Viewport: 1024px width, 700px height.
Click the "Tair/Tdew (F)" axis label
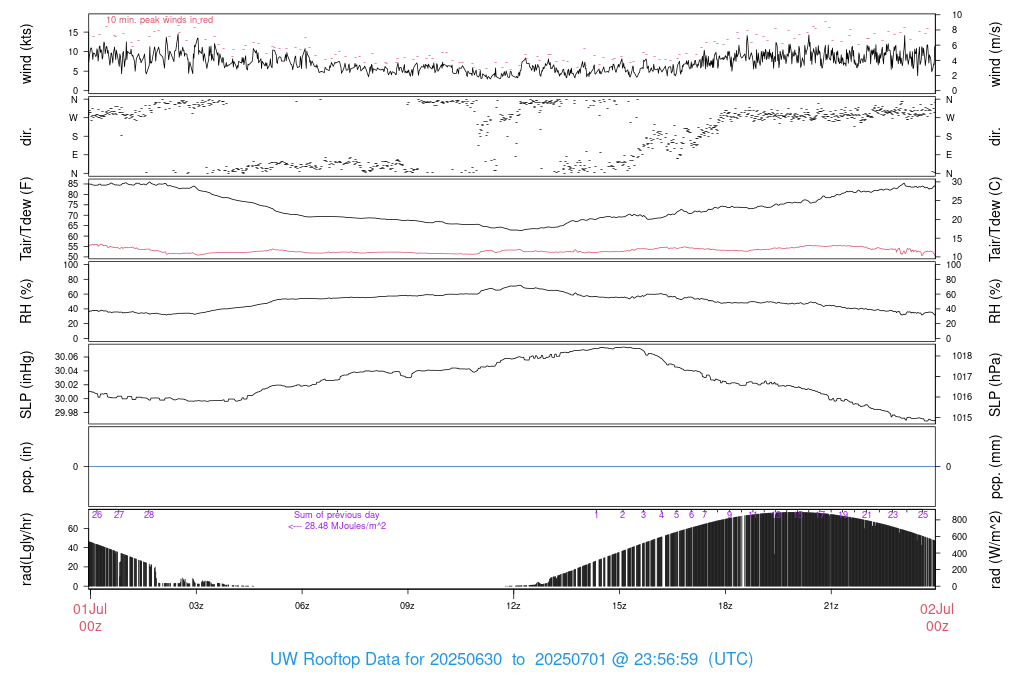[26, 219]
